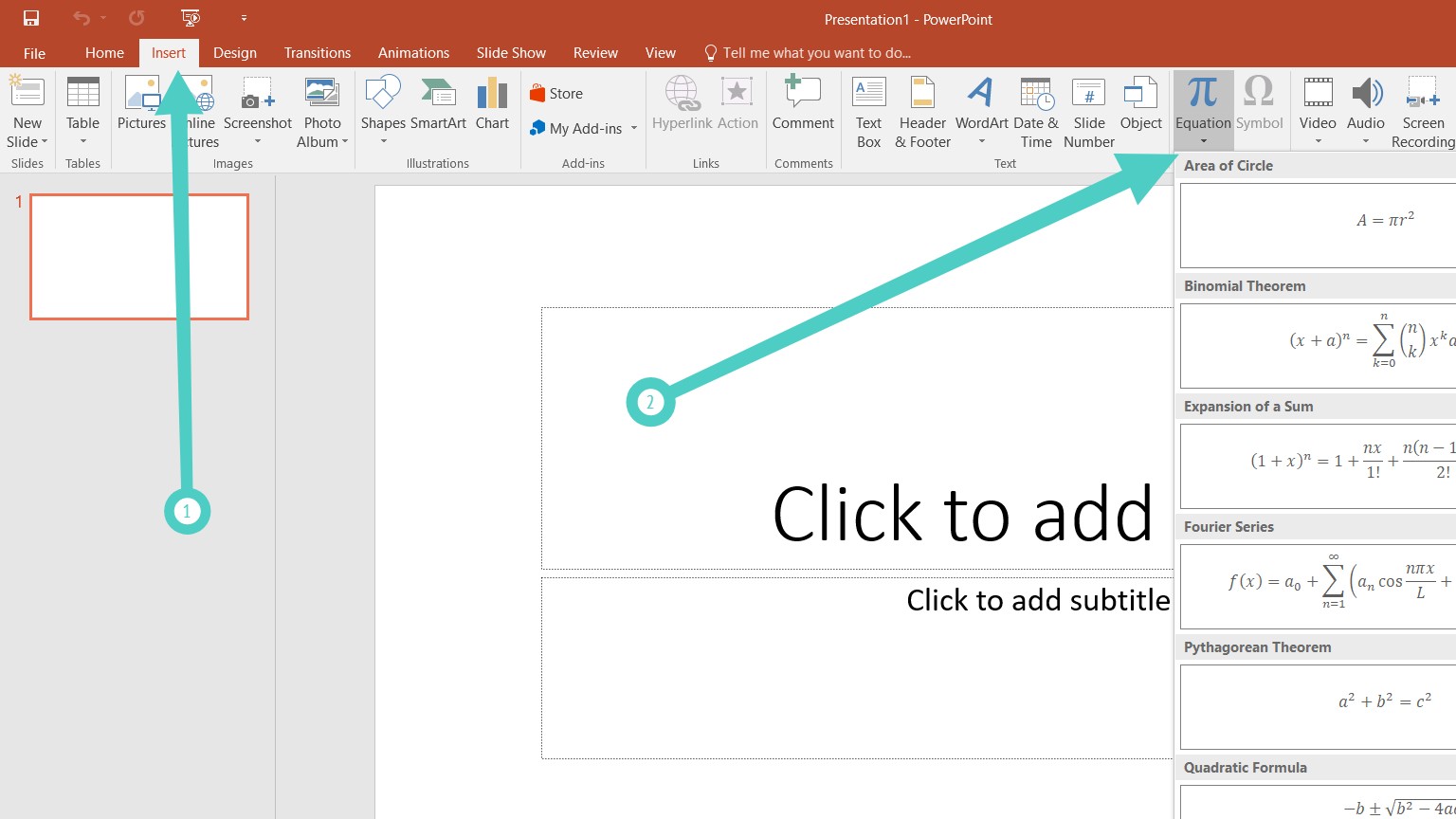Image resolution: width=1456 pixels, height=819 pixels.
Task: Choose the Area of Circle equation
Action: click(x=1318, y=226)
